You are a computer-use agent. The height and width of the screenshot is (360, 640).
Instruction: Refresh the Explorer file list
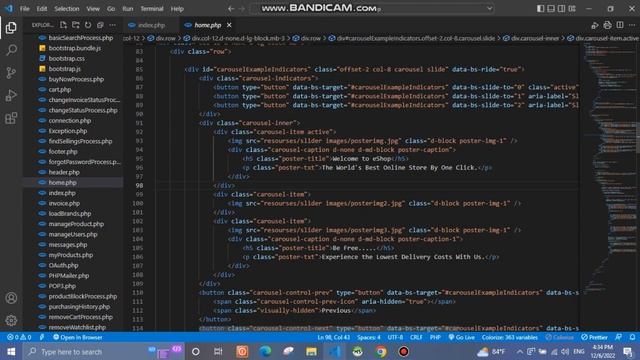(88, 25)
